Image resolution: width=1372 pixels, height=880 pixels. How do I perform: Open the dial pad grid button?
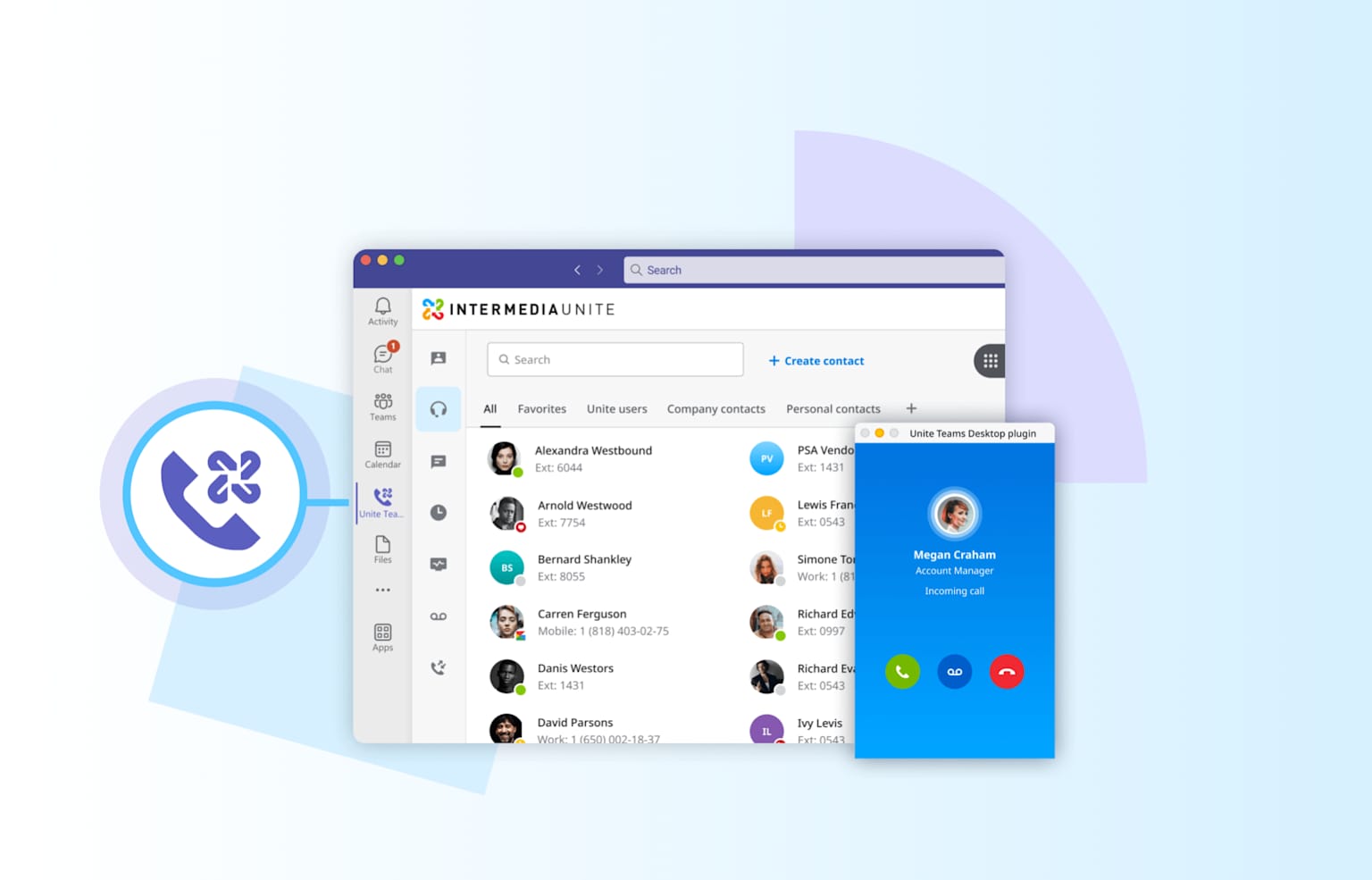(990, 361)
